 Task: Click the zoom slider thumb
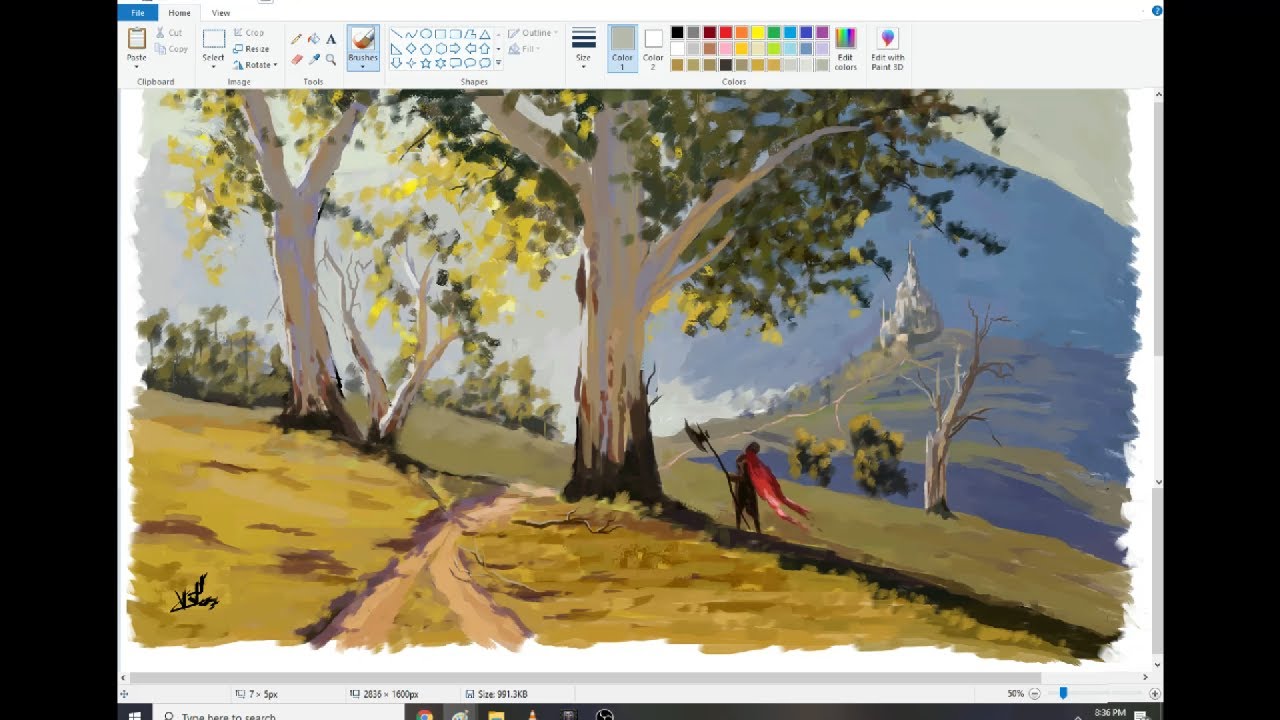point(1063,693)
